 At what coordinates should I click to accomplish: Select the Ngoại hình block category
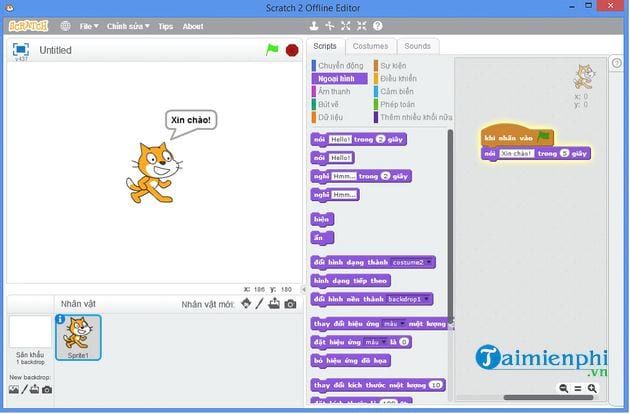[340, 78]
